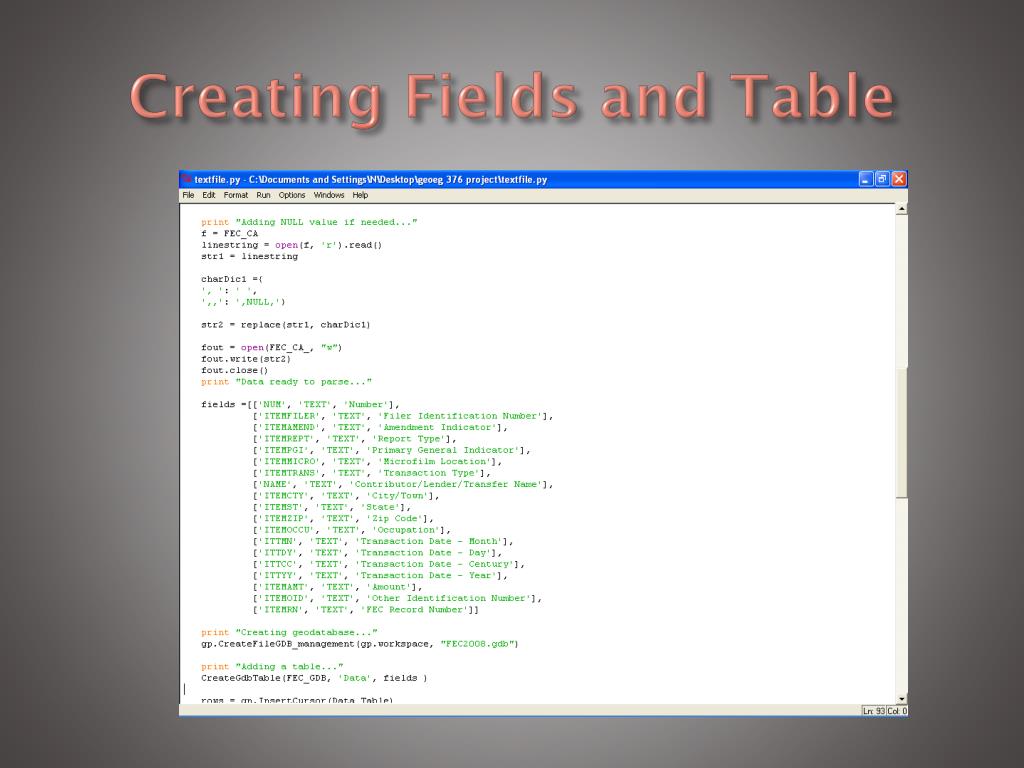This screenshot has width=1024, height=768.
Task: Open the Format menu
Action: pos(236,195)
